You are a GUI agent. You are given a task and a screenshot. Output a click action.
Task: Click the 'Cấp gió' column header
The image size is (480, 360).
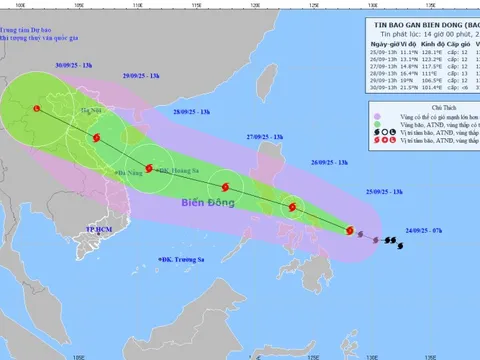[458, 44]
